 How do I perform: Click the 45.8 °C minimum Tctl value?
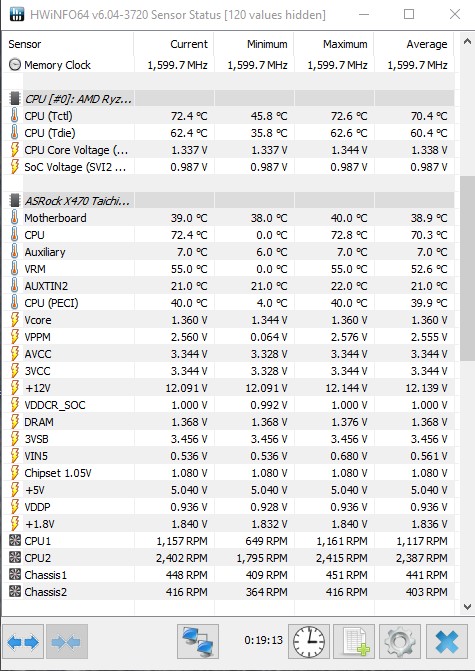pyautogui.click(x=269, y=116)
